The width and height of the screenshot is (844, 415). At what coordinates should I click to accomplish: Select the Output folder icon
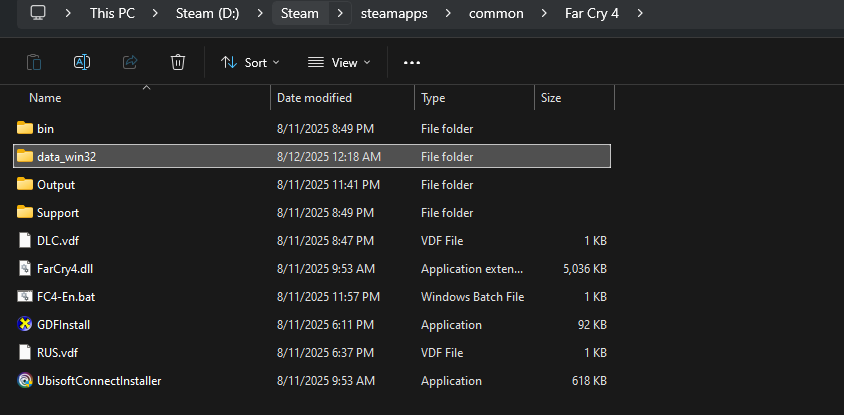[x=25, y=184]
